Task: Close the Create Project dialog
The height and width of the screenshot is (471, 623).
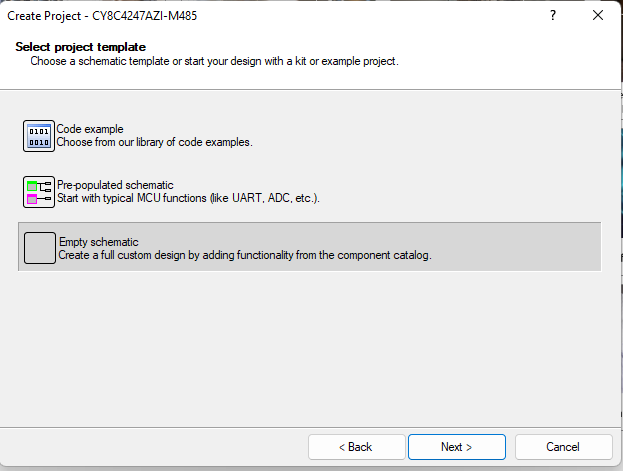Action: (x=598, y=16)
